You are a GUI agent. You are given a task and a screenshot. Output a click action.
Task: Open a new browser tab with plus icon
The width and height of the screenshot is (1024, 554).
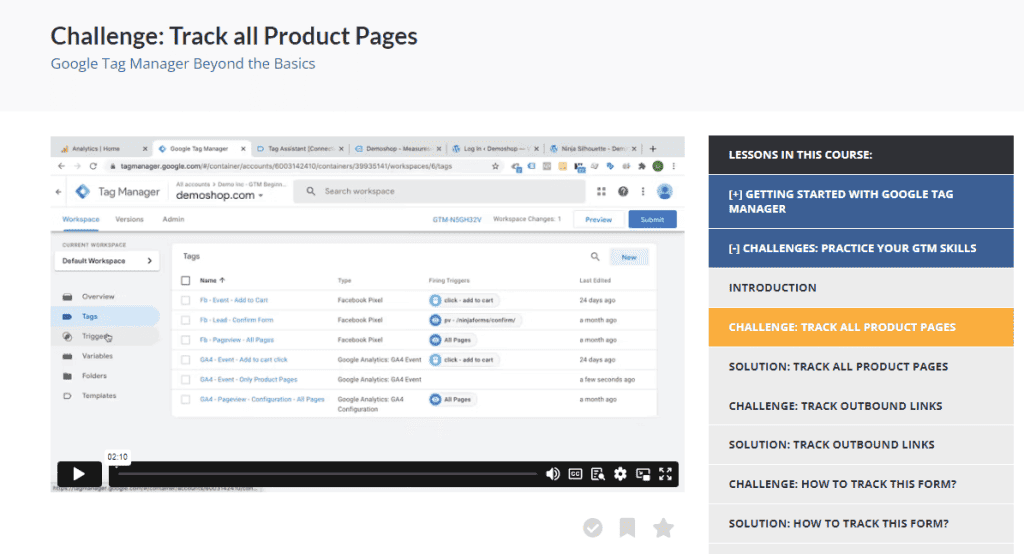pyautogui.click(x=652, y=149)
